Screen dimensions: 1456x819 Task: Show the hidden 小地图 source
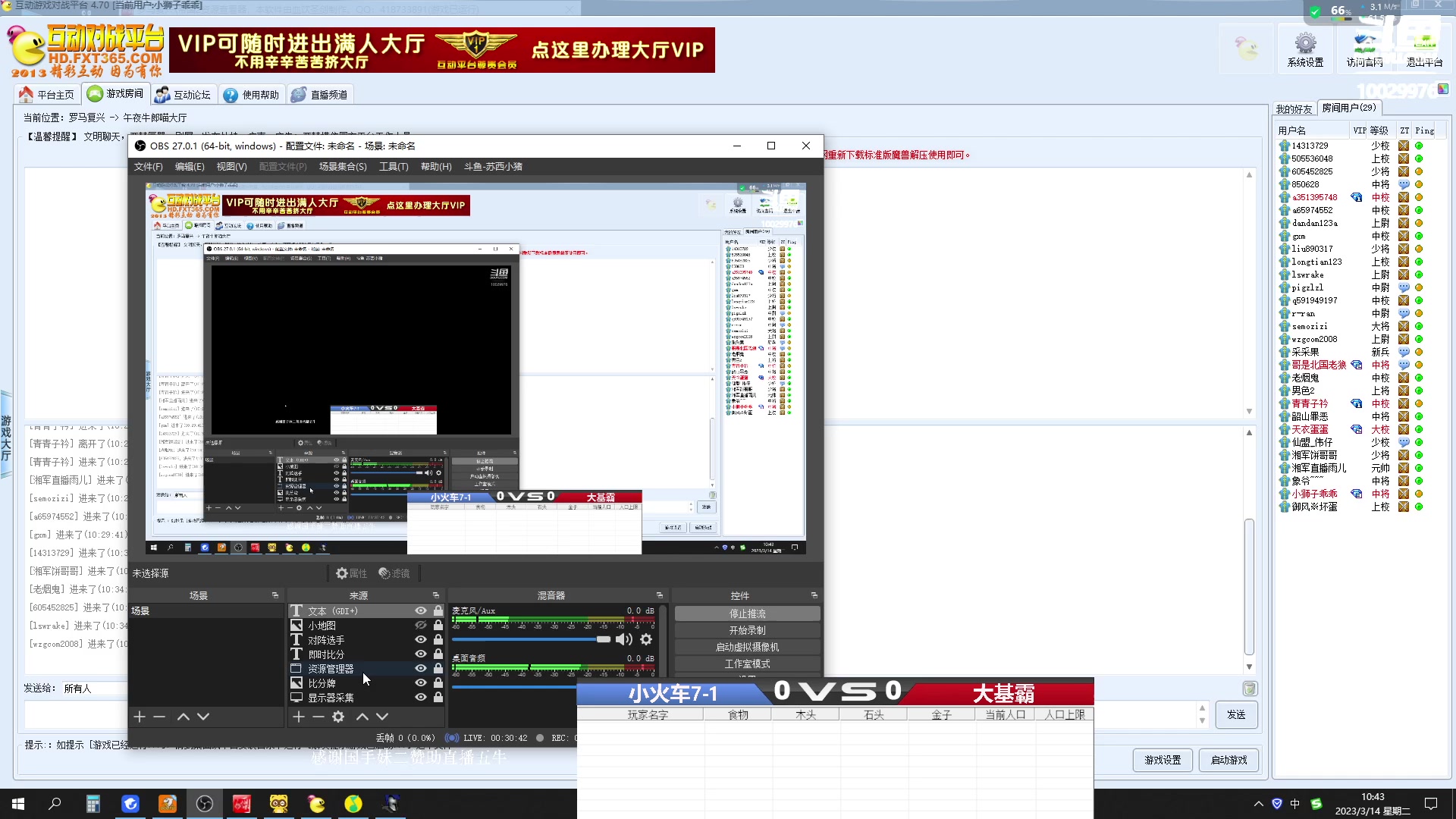pyautogui.click(x=420, y=626)
